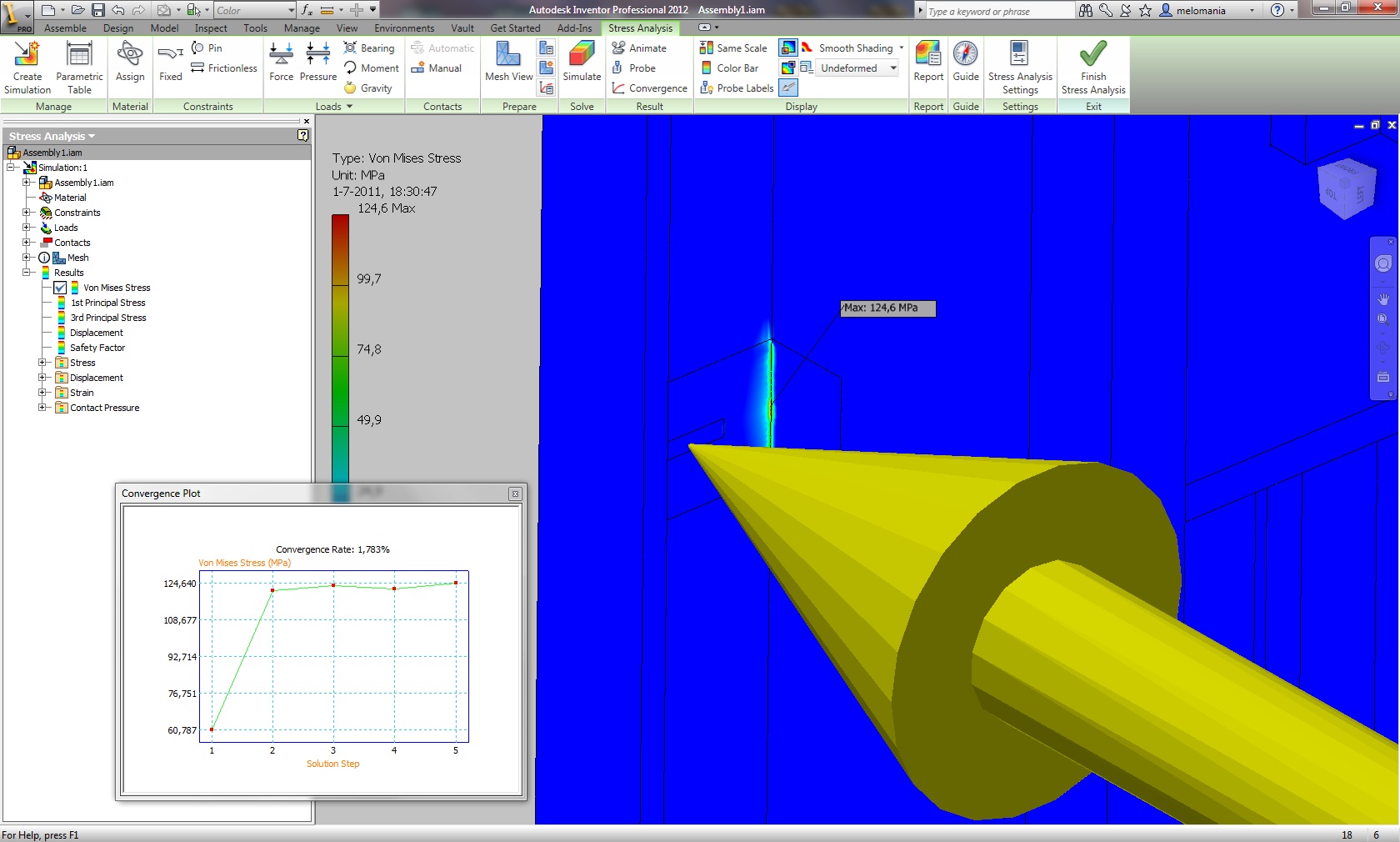The width and height of the screenshot is (1400, 842).
Task: Click the Color swatch dropdown in Quick Access
Action: (x=291, y=10)
